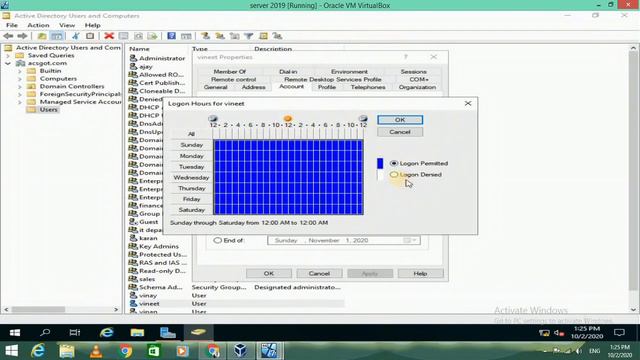The height and width of the screenshot is (360, 640).
Task: Open VLC cone icon in host taskbar
Action: tap(96, 351)
